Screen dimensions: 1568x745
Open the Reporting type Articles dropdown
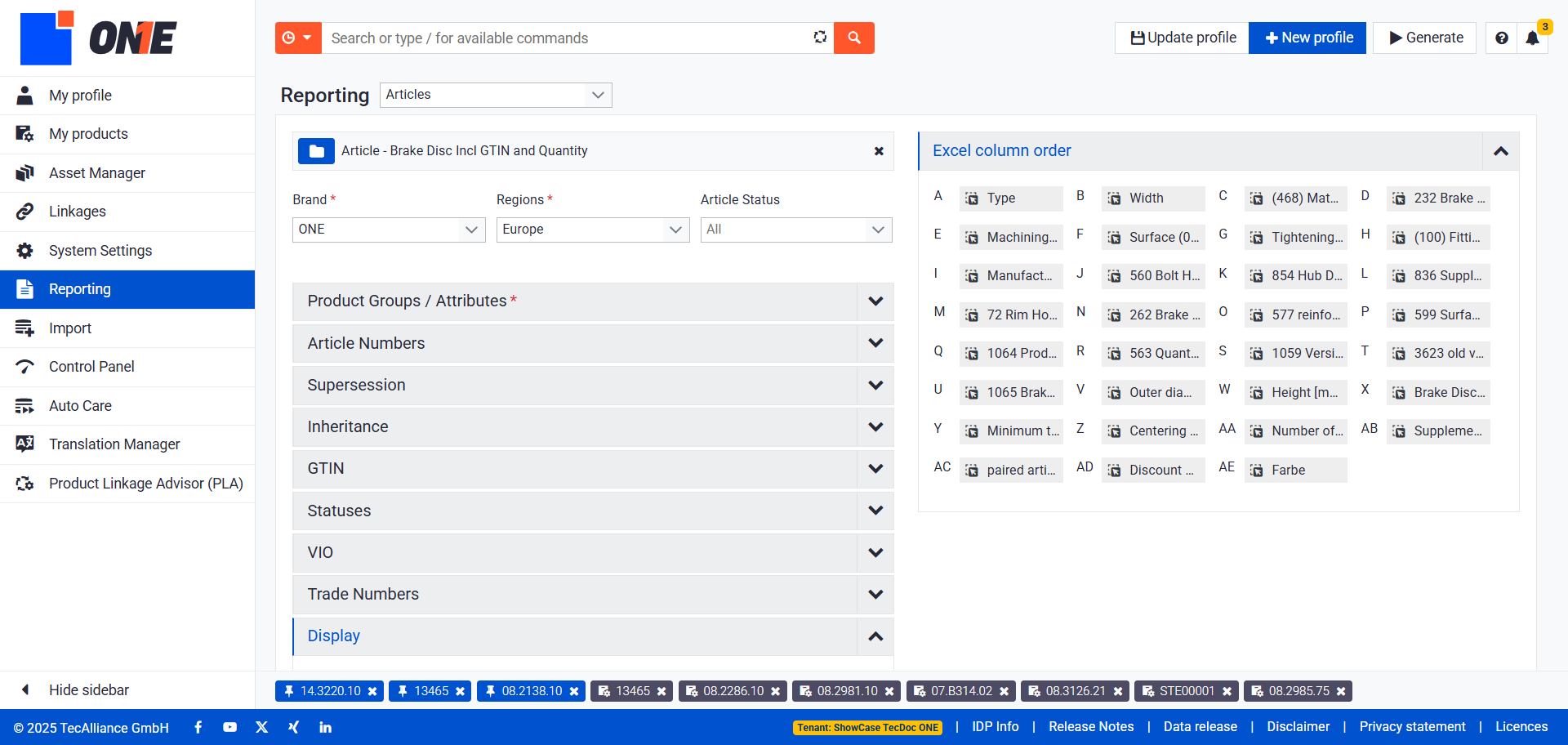click(496, 95)
